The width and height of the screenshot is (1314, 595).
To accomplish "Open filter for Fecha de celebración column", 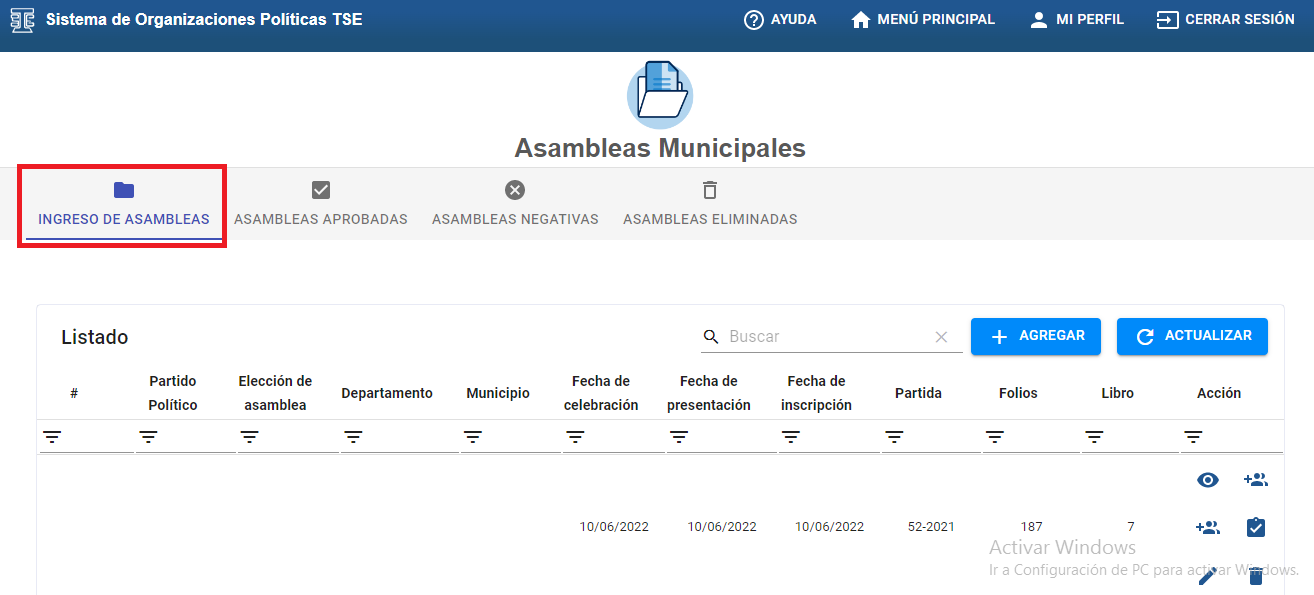I will coord(575,437).
